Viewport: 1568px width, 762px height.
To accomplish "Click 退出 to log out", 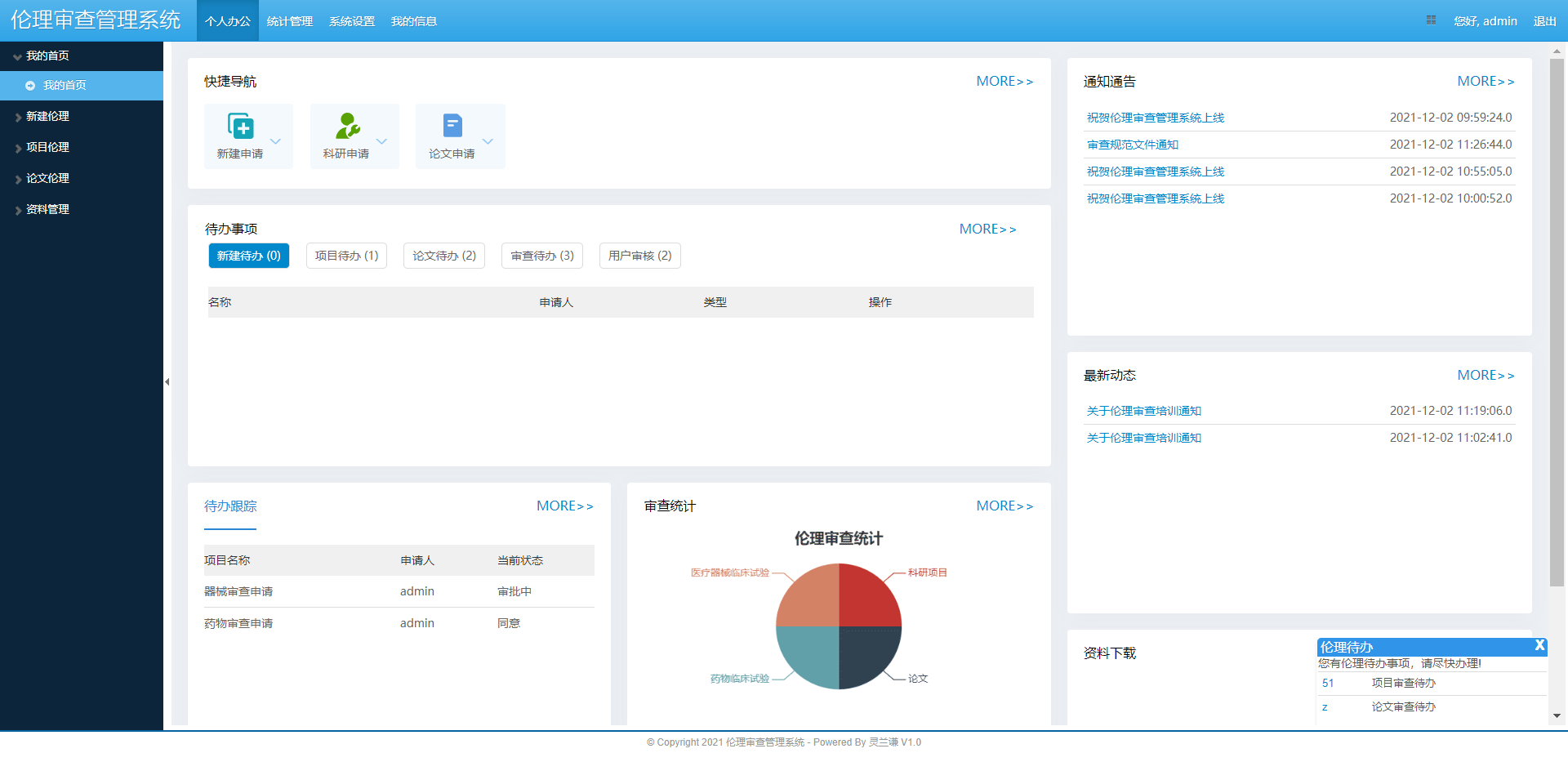I will (x=1544, y=21).
